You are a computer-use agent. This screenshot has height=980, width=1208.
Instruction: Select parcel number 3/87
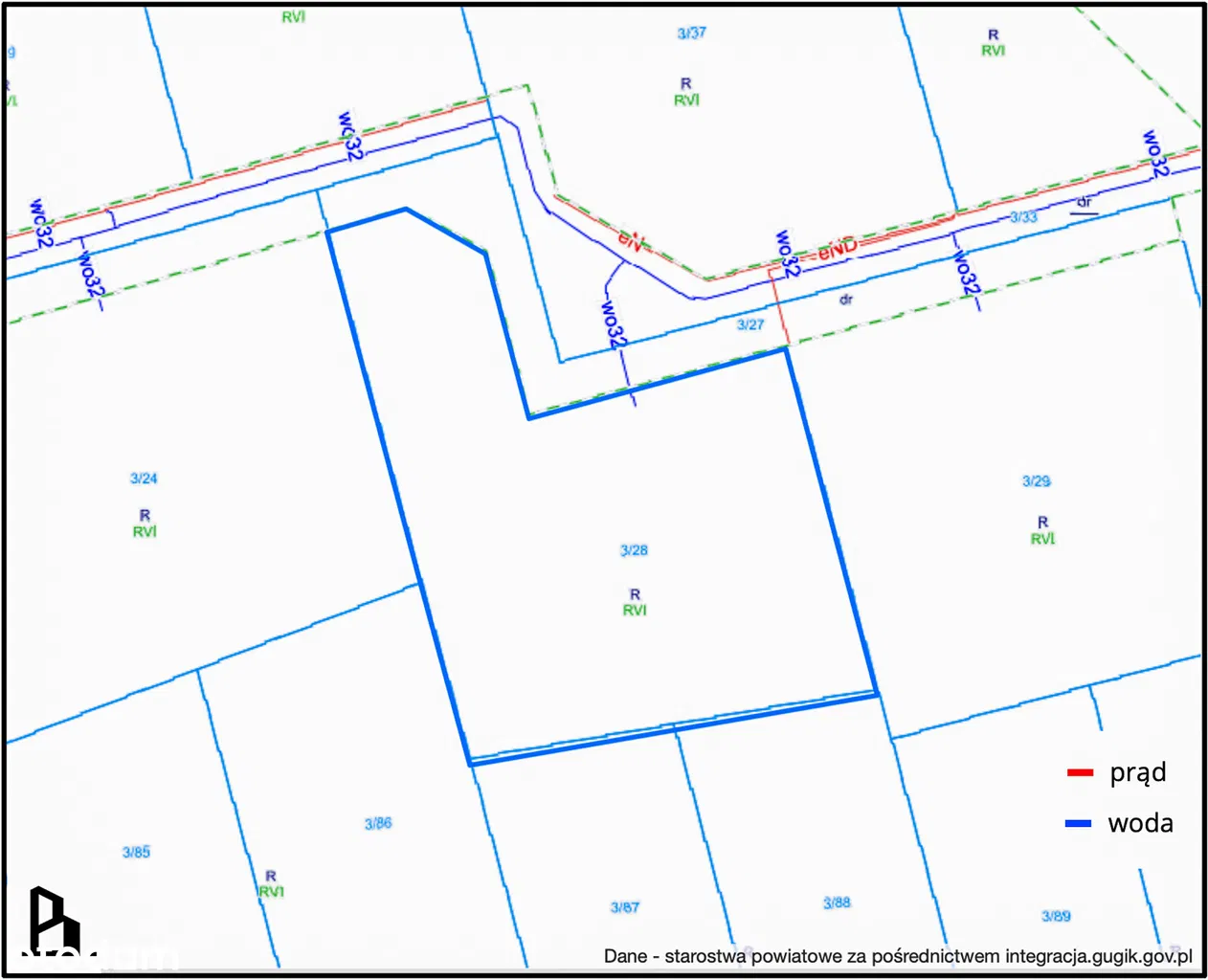pyautogui.click(x=624, y=907)
